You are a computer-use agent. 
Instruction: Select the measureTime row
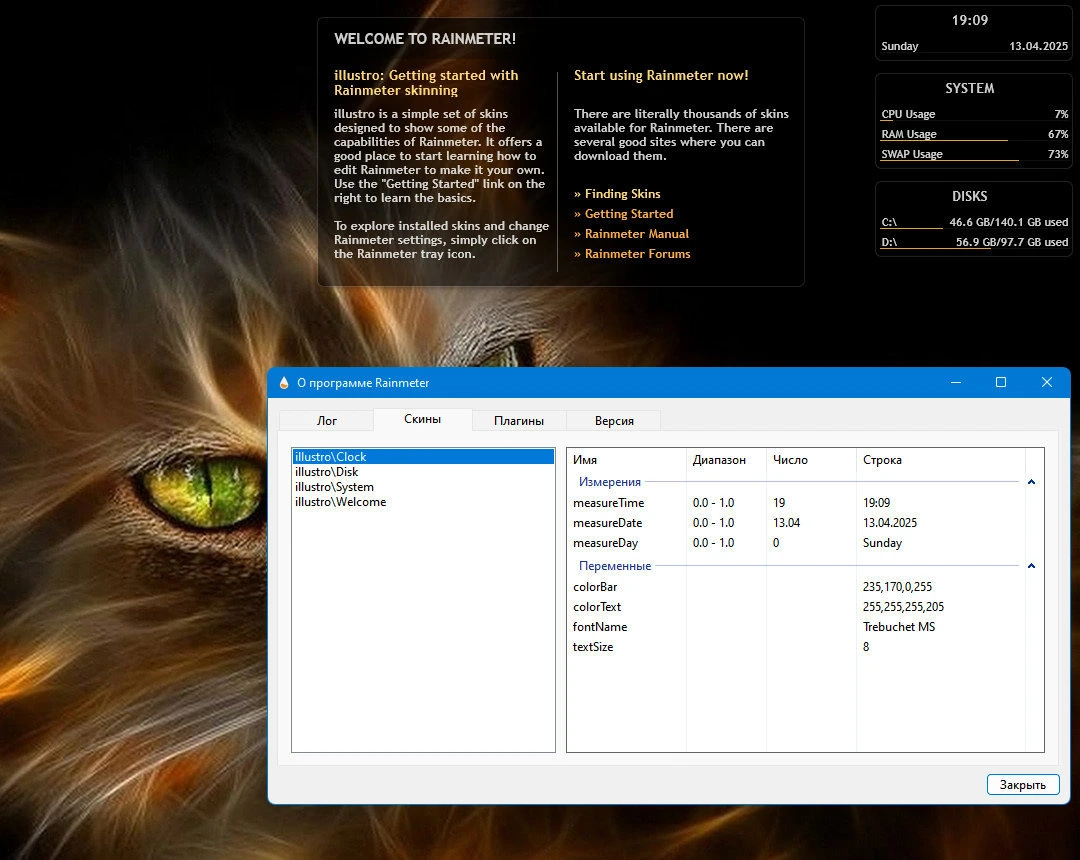(796, 503)
